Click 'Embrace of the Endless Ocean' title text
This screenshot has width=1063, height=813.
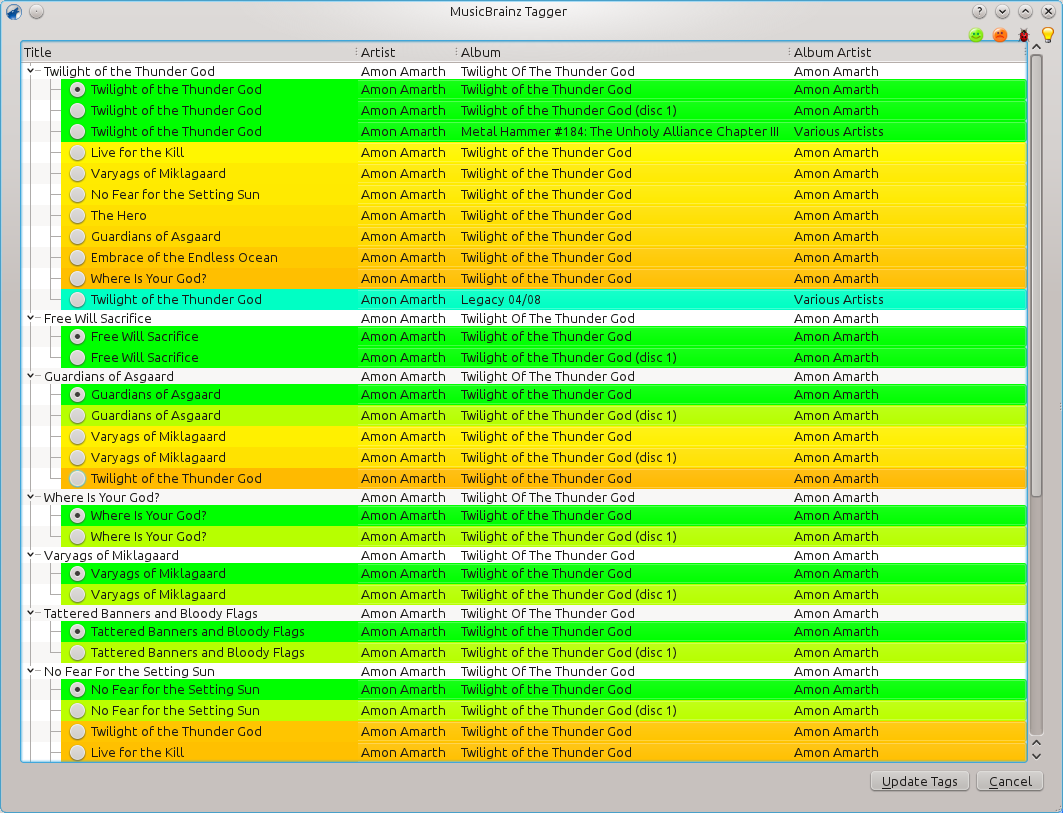184,258
